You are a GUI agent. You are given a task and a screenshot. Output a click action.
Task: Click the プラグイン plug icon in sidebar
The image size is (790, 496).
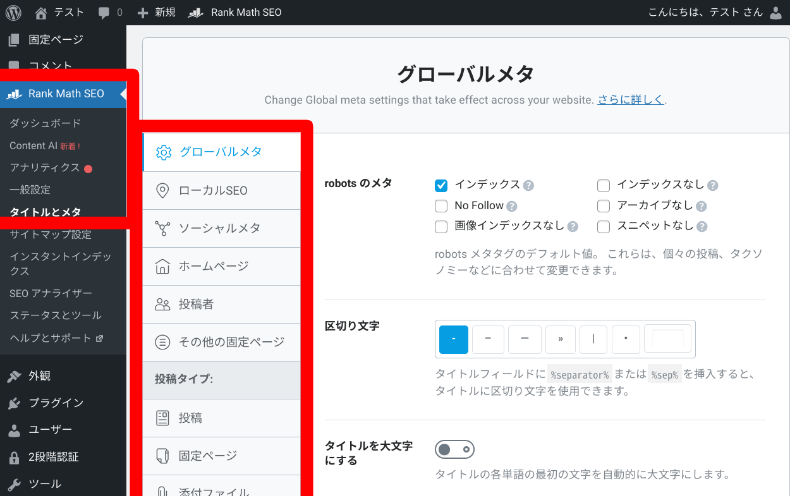coord(13,403)
